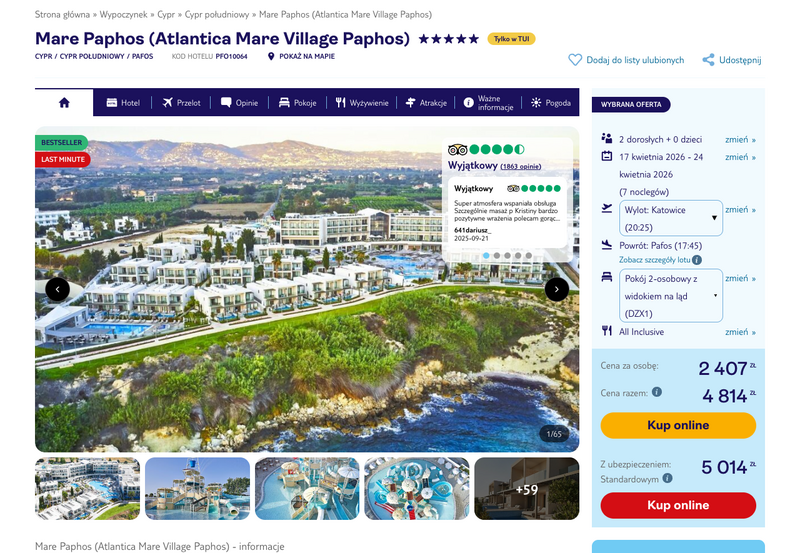
Task: Select the third review carousel dot
Action: click(507, 256)
